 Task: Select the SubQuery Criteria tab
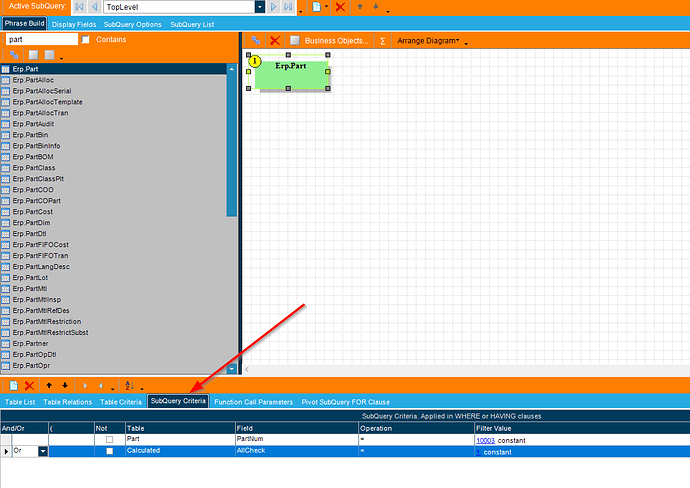point(178,401)
